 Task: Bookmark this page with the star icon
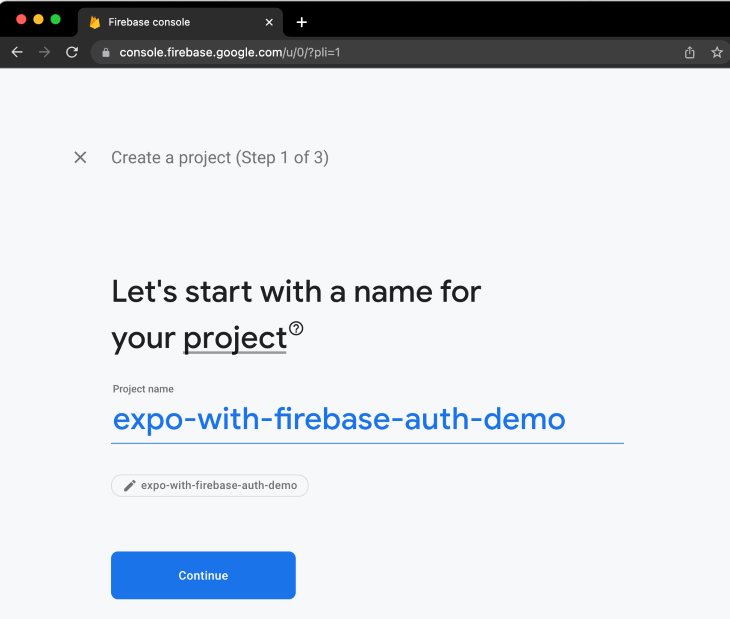click(717, 53)
